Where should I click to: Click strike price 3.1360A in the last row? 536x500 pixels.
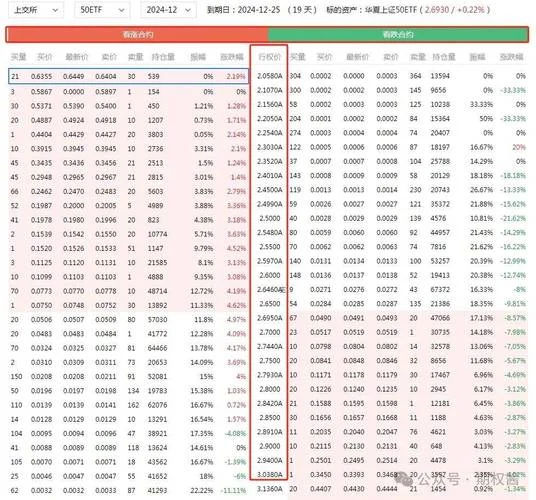coord(270,489)
